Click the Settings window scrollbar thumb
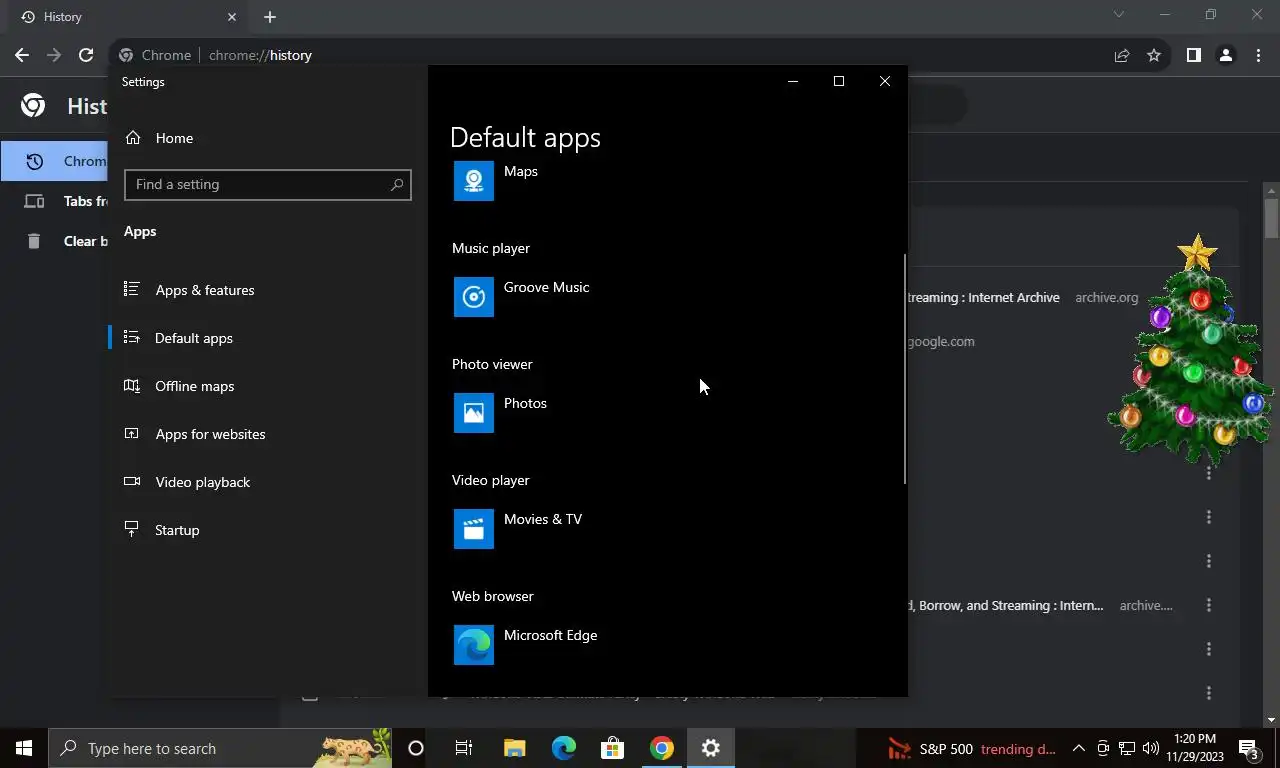The height and width of the screenshot is (768, 1280). [905, 368]
